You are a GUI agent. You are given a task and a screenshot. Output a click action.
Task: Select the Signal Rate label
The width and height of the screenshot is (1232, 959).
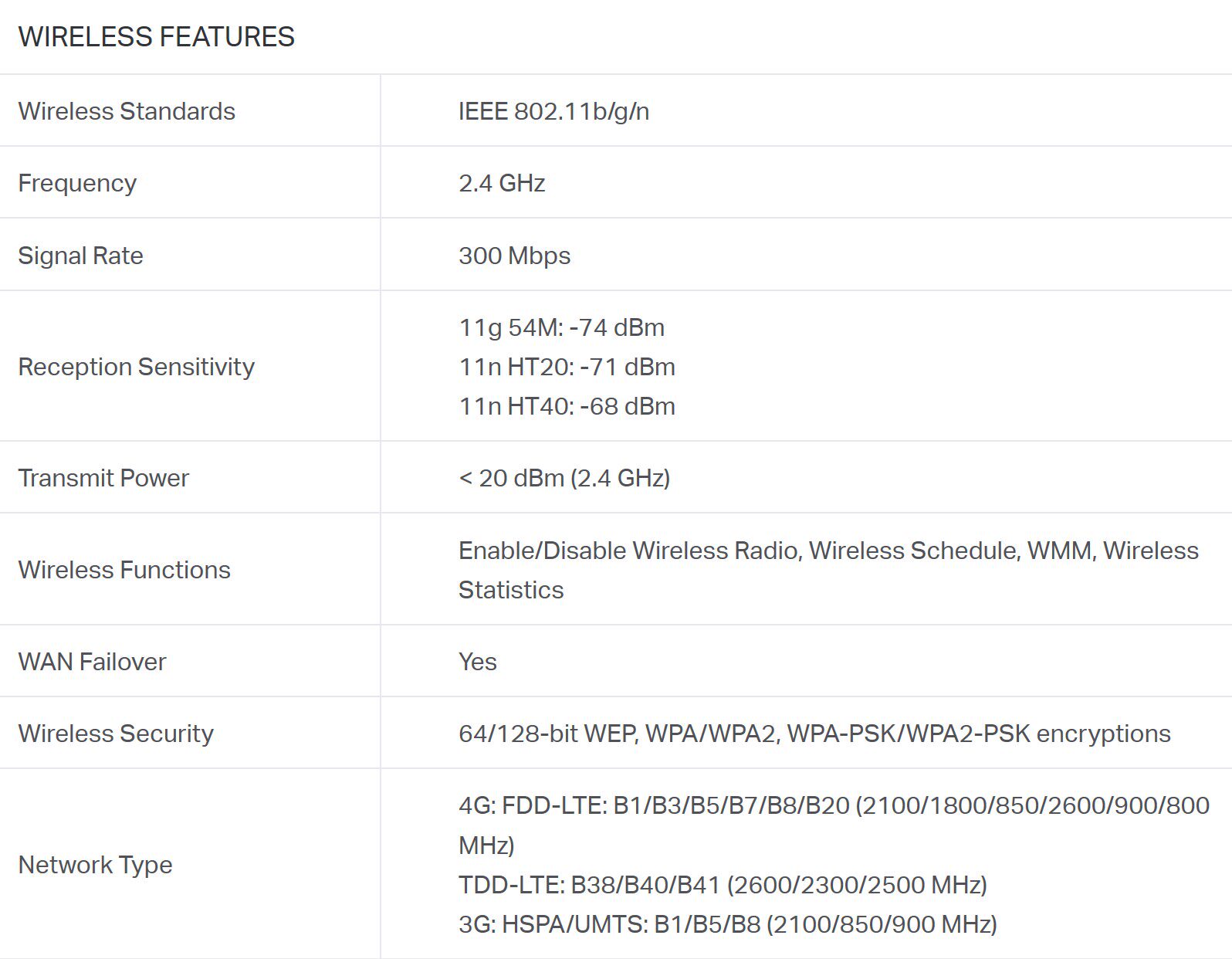pos(80,256)
